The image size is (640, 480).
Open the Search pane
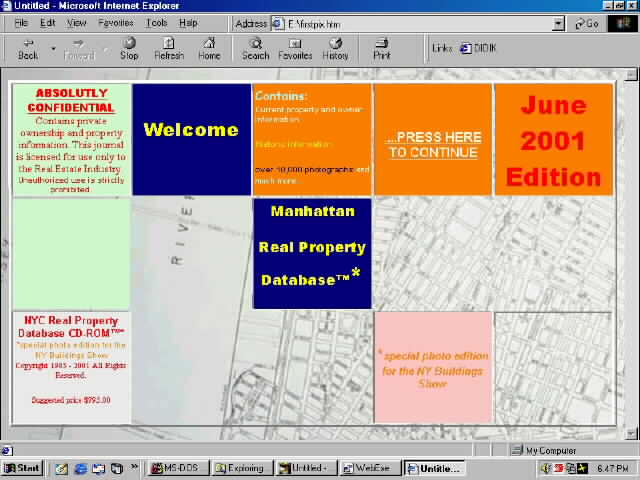tap(255, 48)
